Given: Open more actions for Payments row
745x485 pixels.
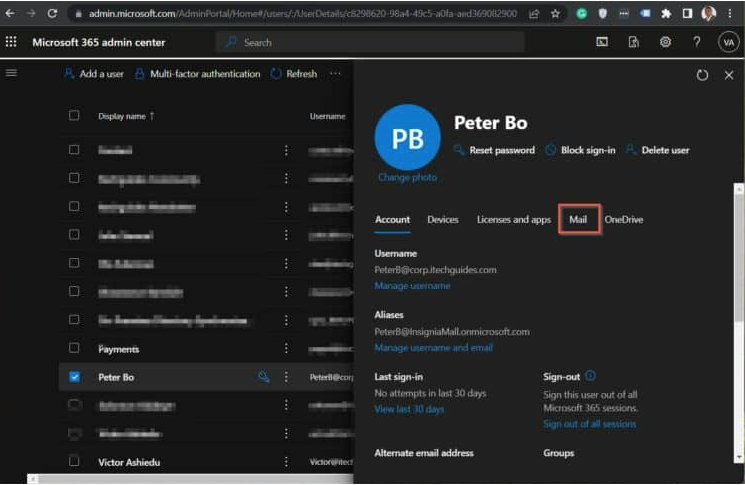Looking at the screenshot, I should click(286, 349).
